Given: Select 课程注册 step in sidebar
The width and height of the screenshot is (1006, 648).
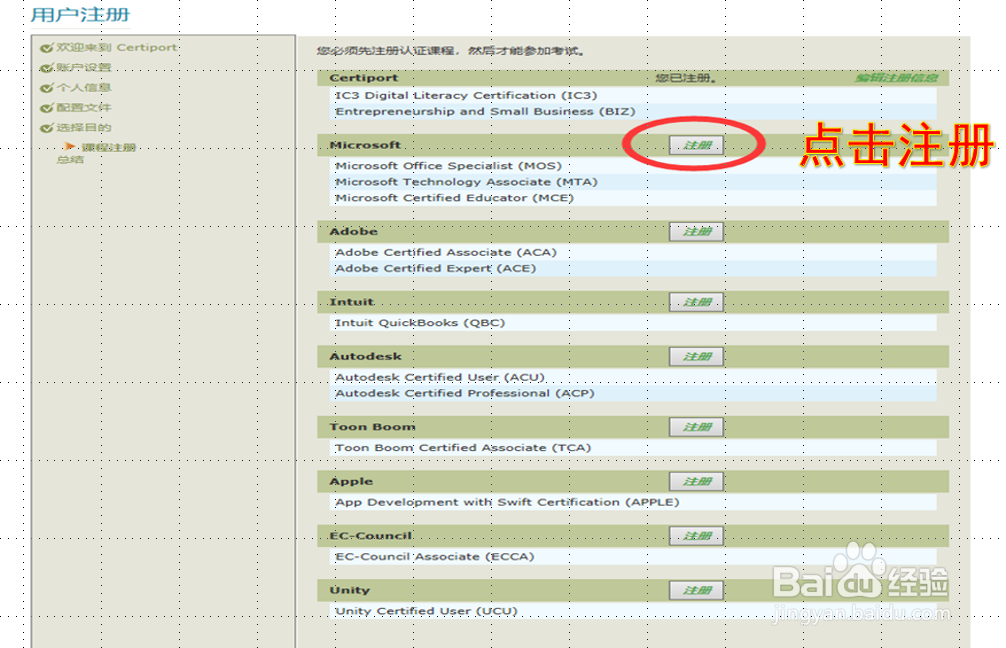Looking at the screenshot, I should [108, 148].
